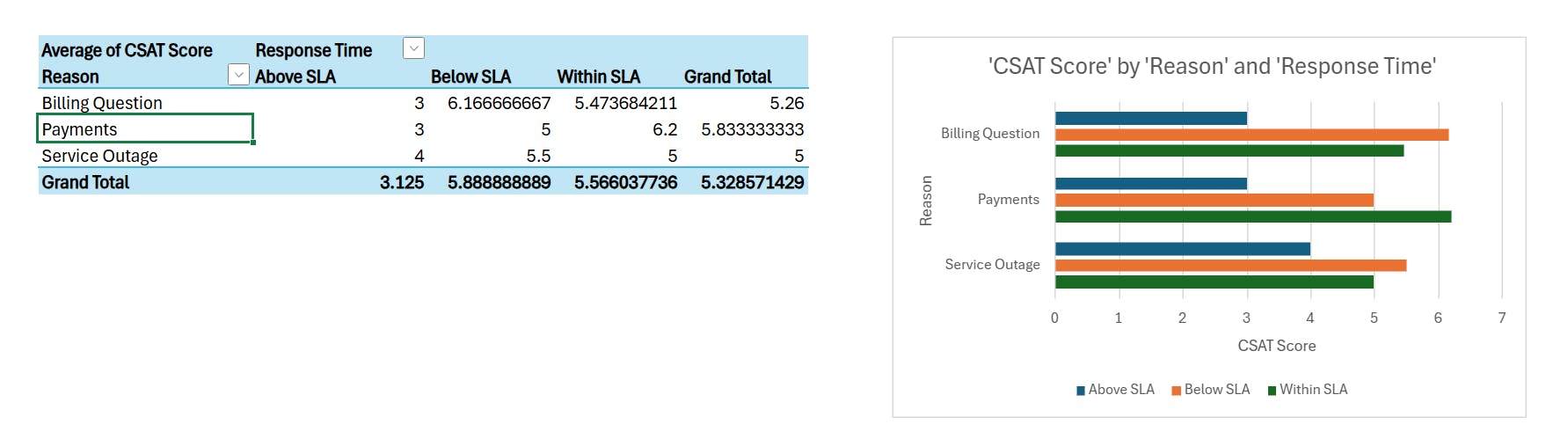Click the Within SLA column header
Viewport: 1568px width, 439px height.
point(599,77)
